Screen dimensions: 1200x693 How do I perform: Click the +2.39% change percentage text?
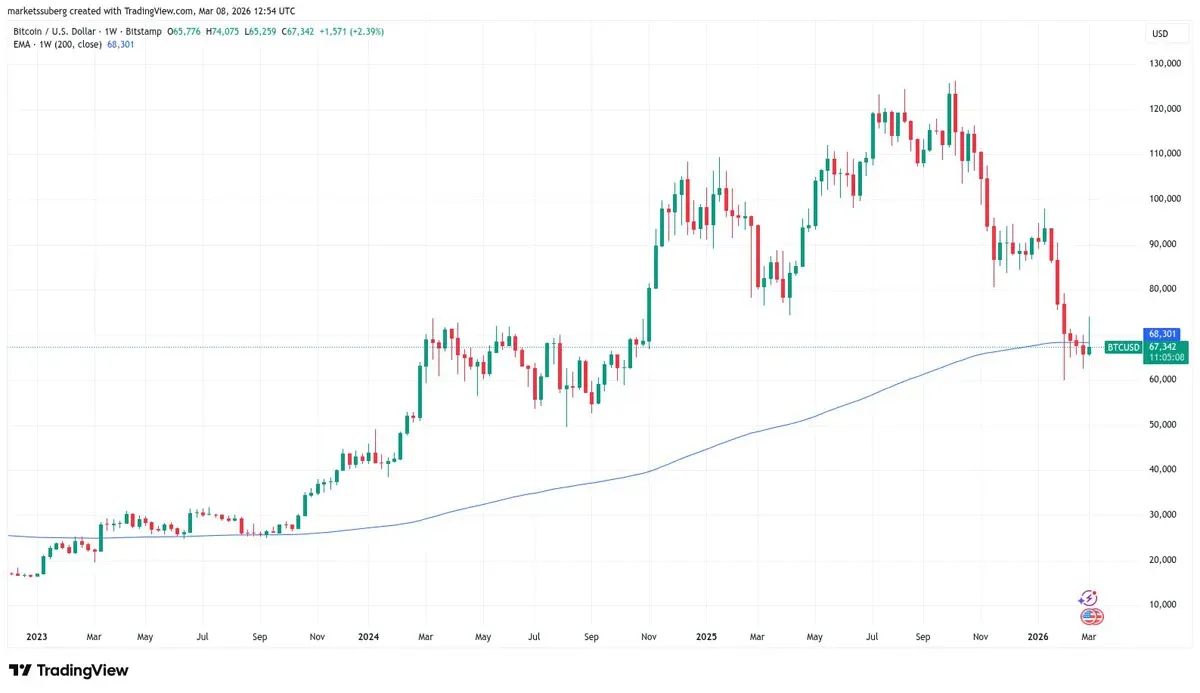point(369,31)
